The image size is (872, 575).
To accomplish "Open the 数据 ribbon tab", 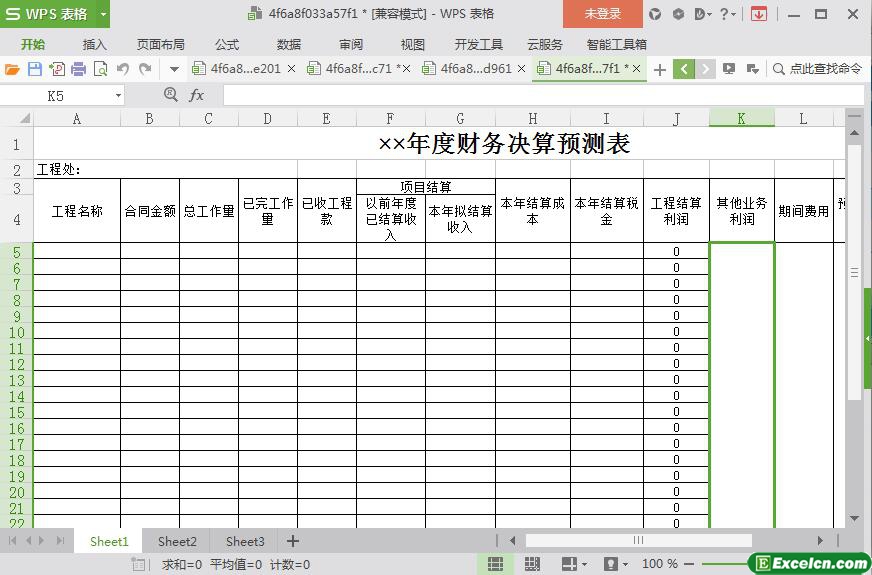I will [289, 44].
